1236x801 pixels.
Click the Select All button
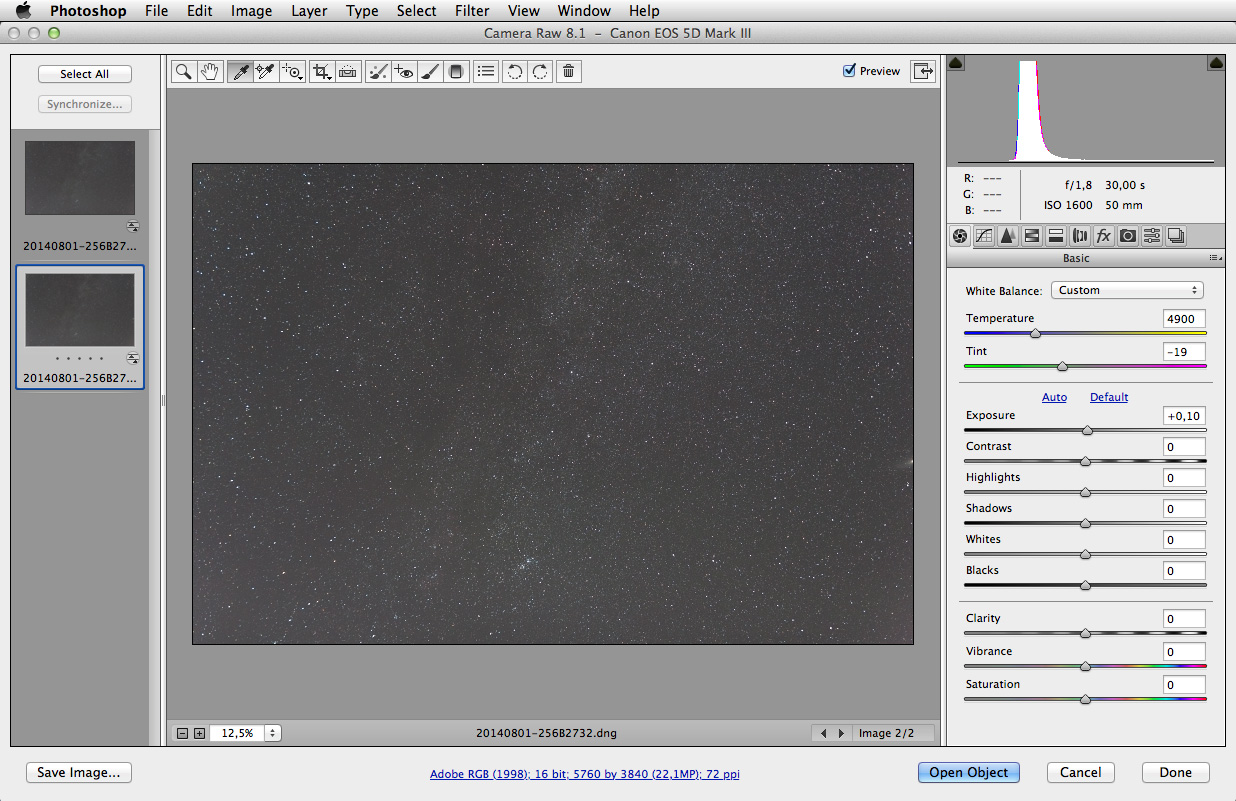coord(85,74)
